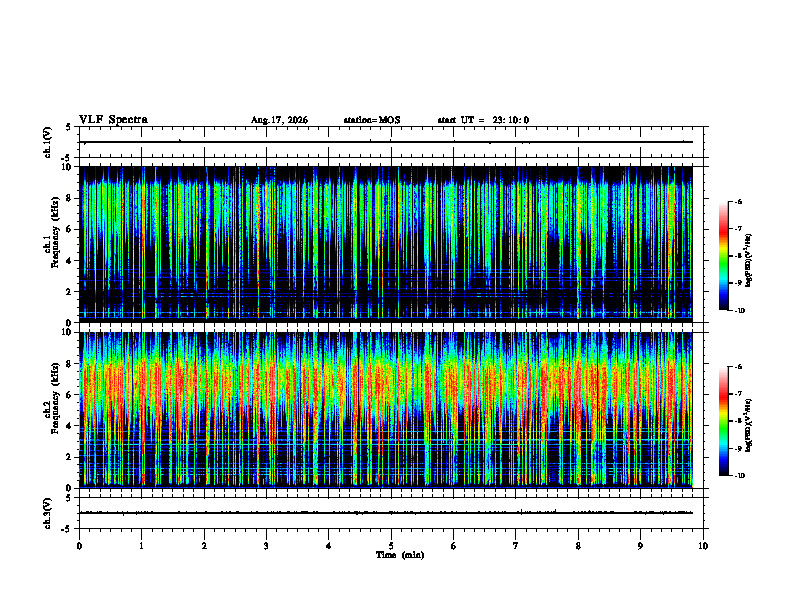This screenshot has width=792, height=612.
Task: Click the 6 kHz tick label on ch.2 axis
Action: (71, 395)
